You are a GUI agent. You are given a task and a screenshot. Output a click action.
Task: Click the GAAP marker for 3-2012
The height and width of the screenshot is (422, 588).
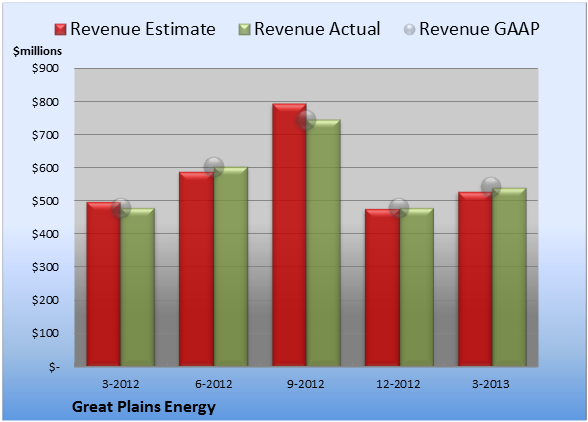pos(121,208)
